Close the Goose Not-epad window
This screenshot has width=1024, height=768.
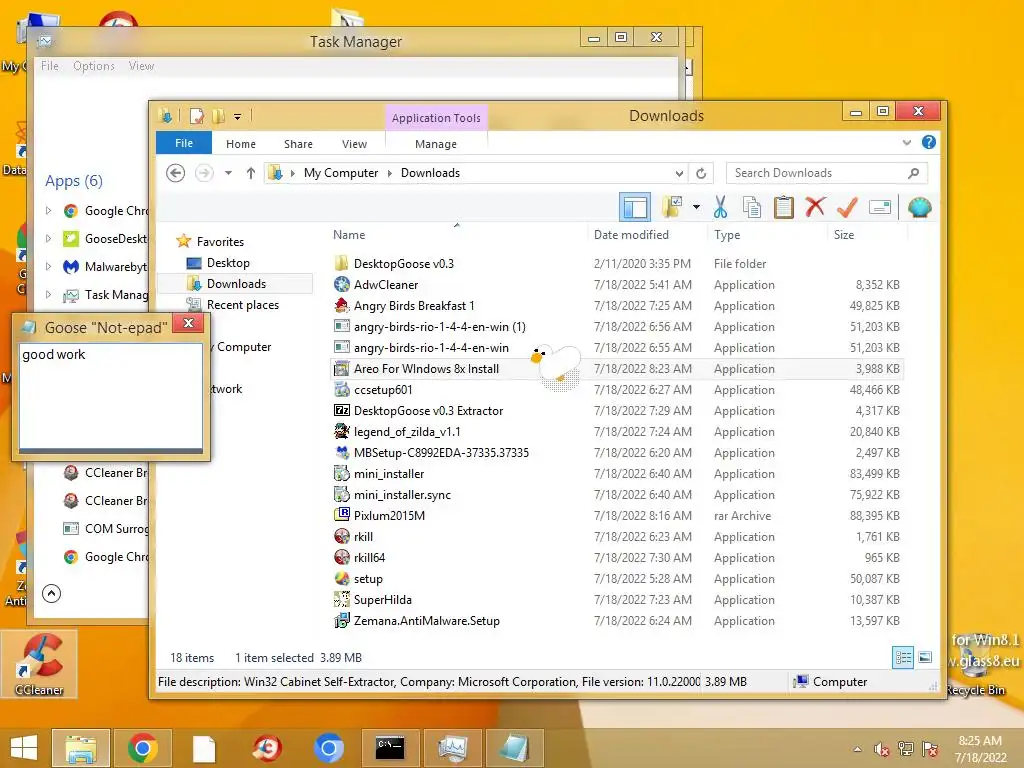pos(188,323)
